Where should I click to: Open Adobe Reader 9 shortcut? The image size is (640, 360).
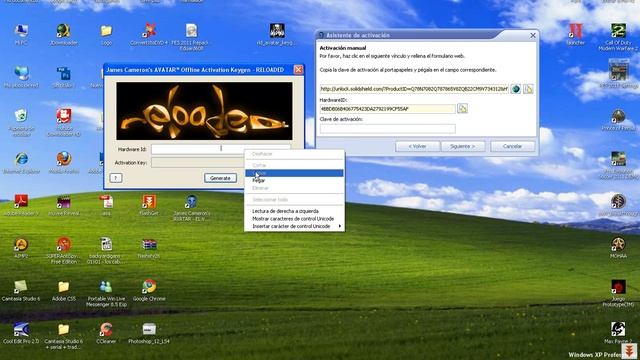pos(21,205)
